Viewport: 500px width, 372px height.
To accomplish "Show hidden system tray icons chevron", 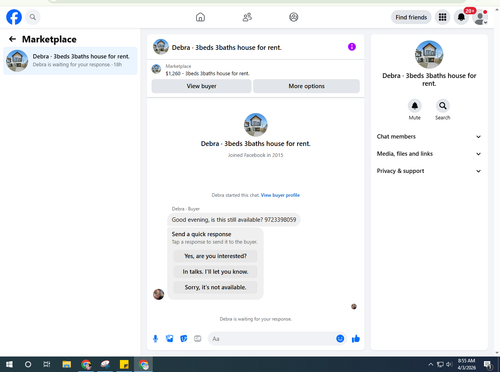I will 430,364.
